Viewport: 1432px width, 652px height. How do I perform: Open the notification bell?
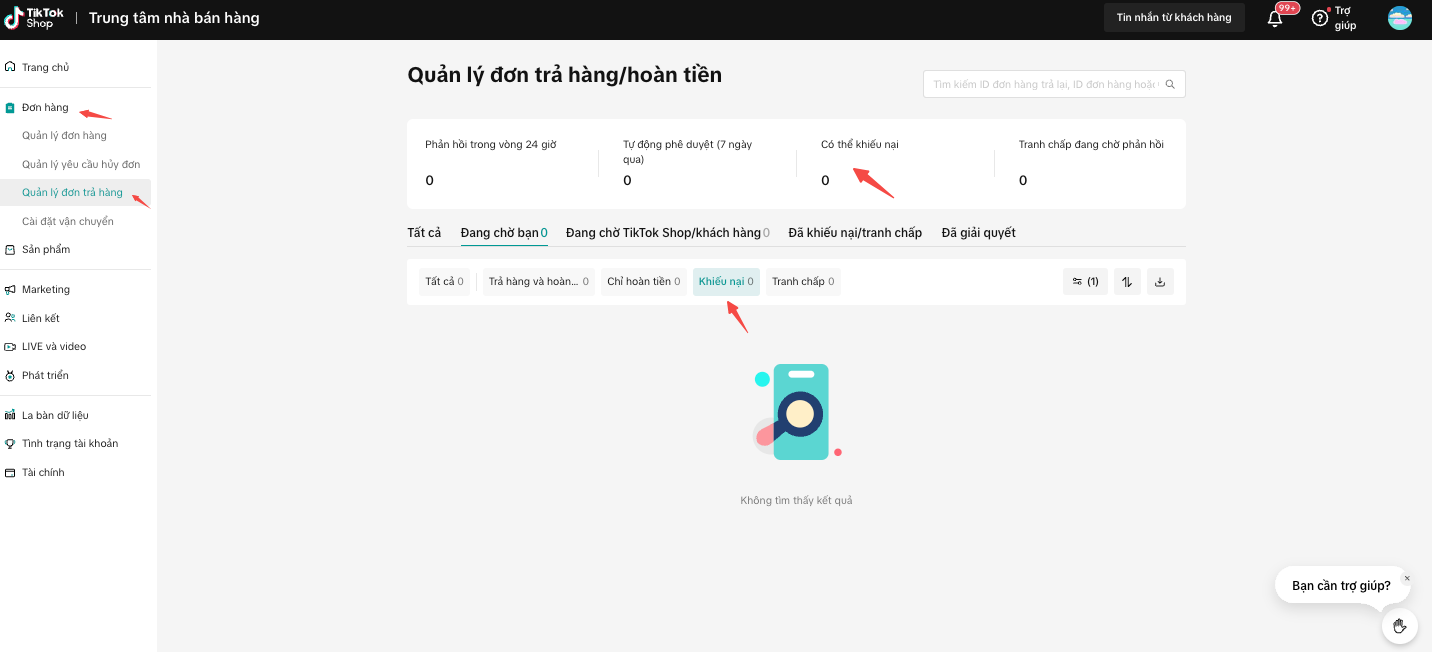pyautogui.click(x=1275, y=18)
